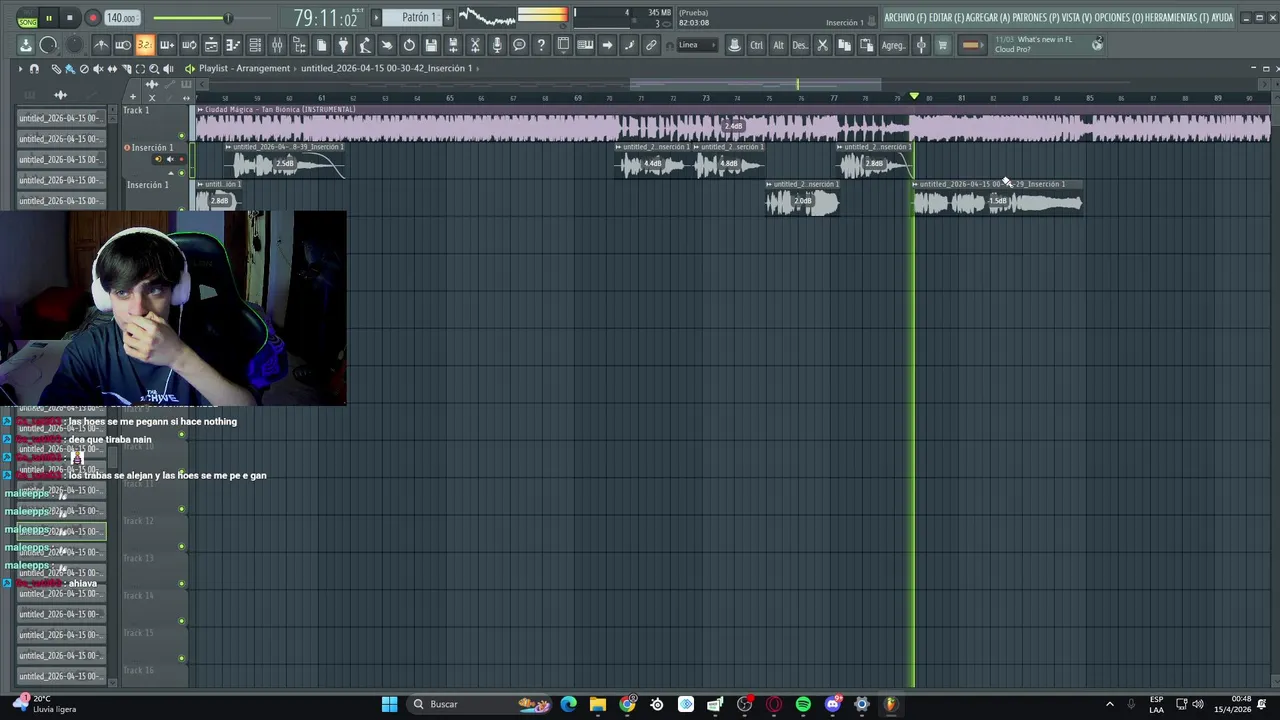This screenshot has height=720, width=1280.
Task: Toggle wait for input recording
Action: pyautogui.click(x=122, y=45)
